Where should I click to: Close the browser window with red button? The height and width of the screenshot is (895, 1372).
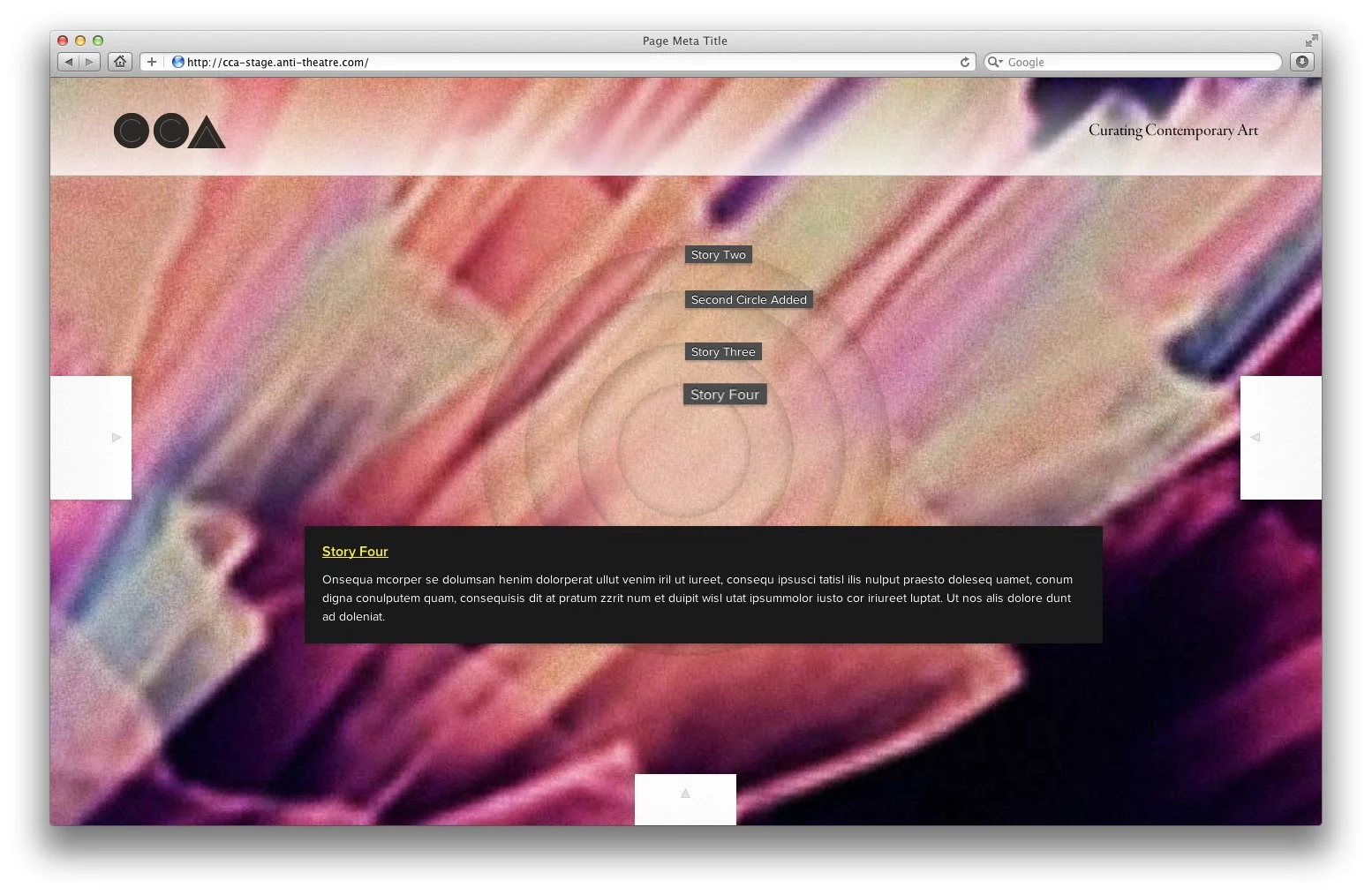(63, 41)
